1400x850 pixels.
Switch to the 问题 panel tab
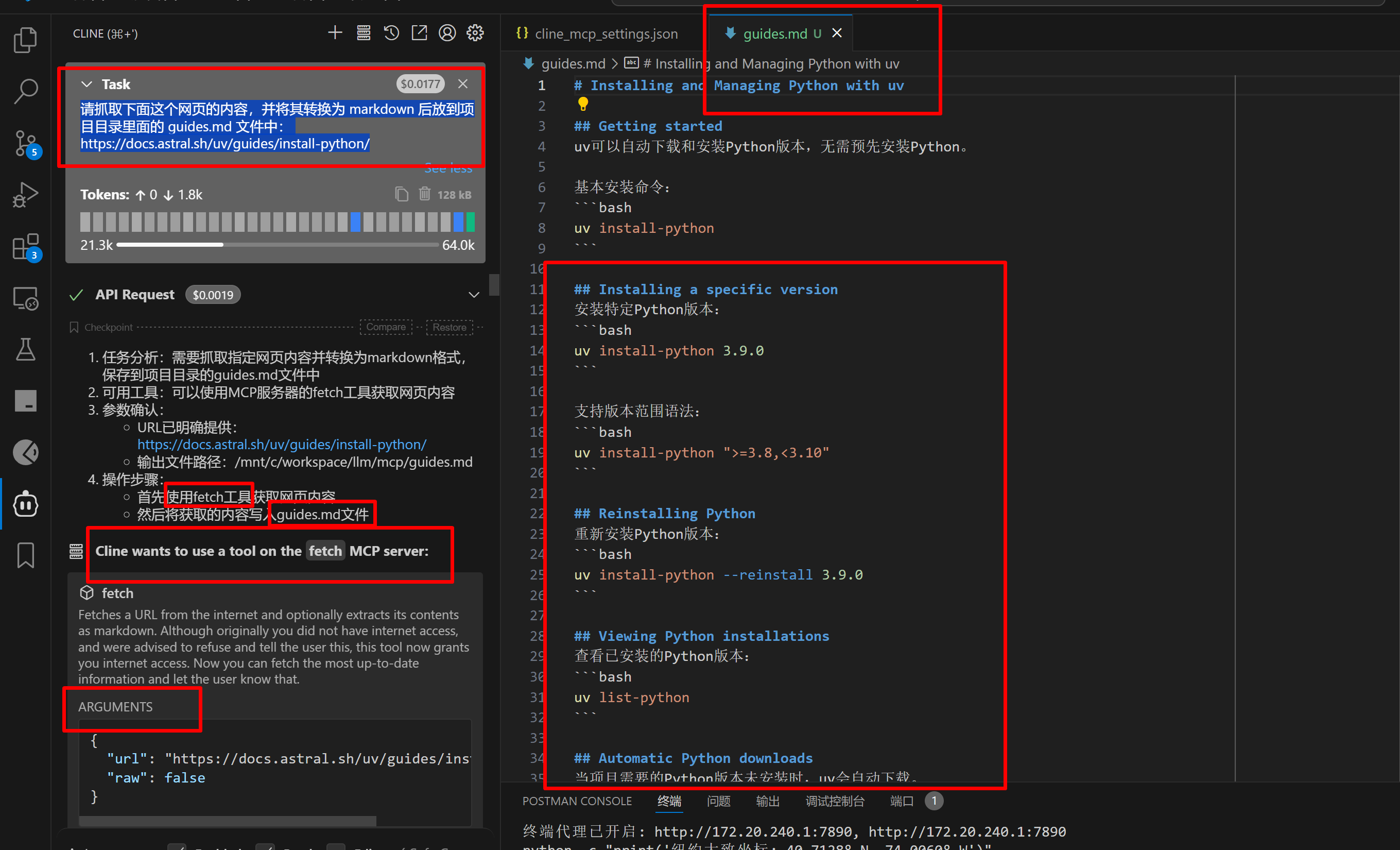pyautogui.click(x=718, y=801)
